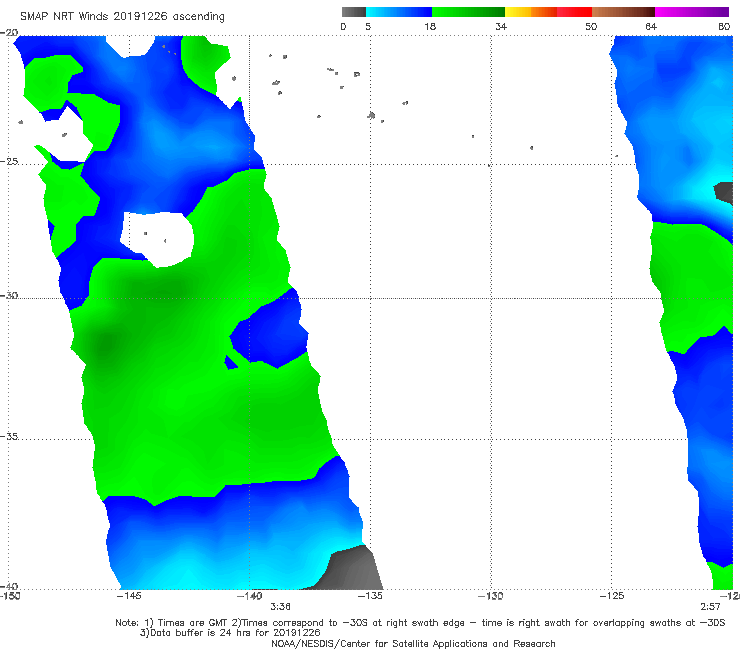
Task: Click the swath time '2:57'
Action: click(710, 607)
